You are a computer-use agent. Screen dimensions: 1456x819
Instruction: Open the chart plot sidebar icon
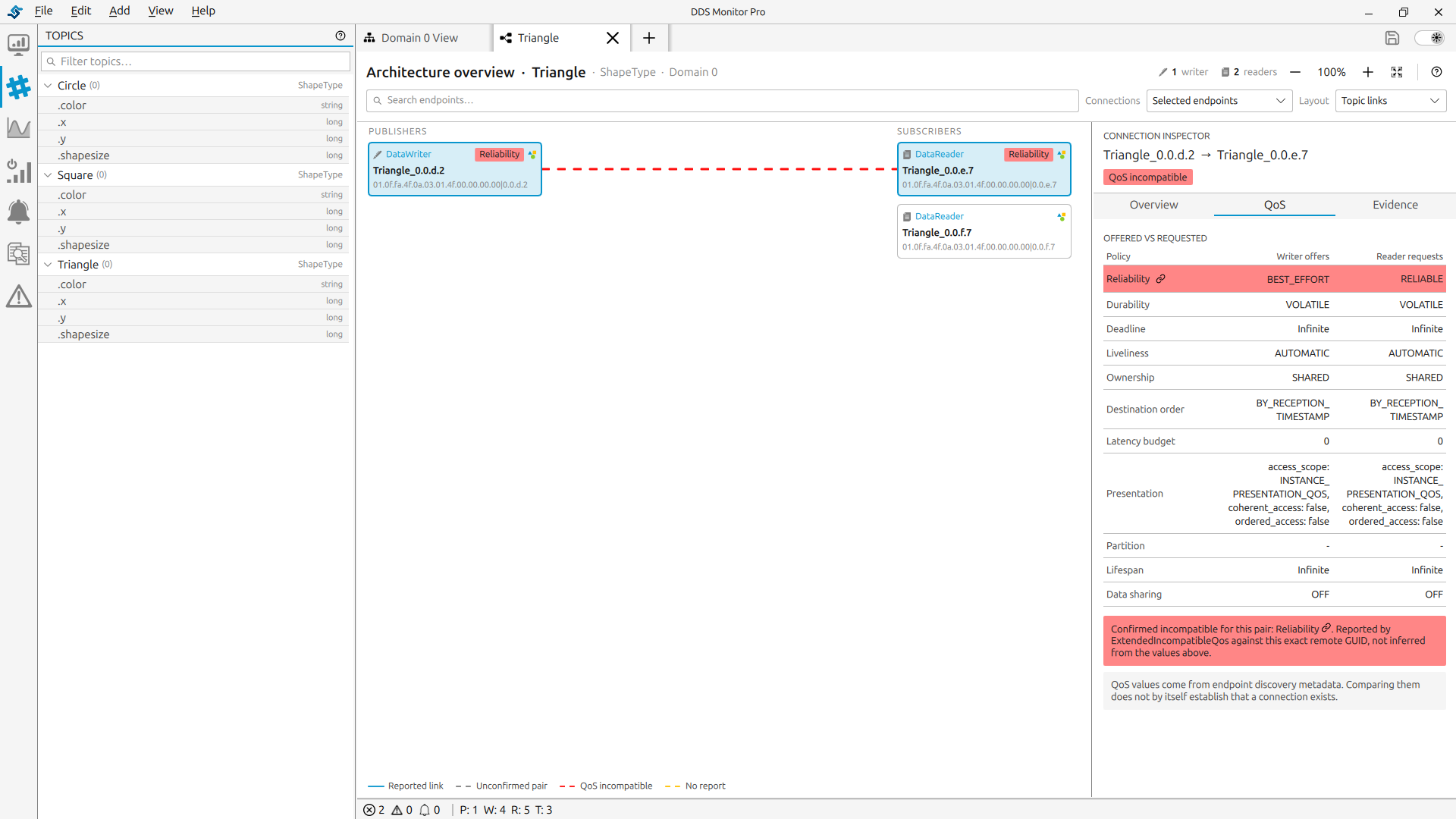tap(18, 128)
